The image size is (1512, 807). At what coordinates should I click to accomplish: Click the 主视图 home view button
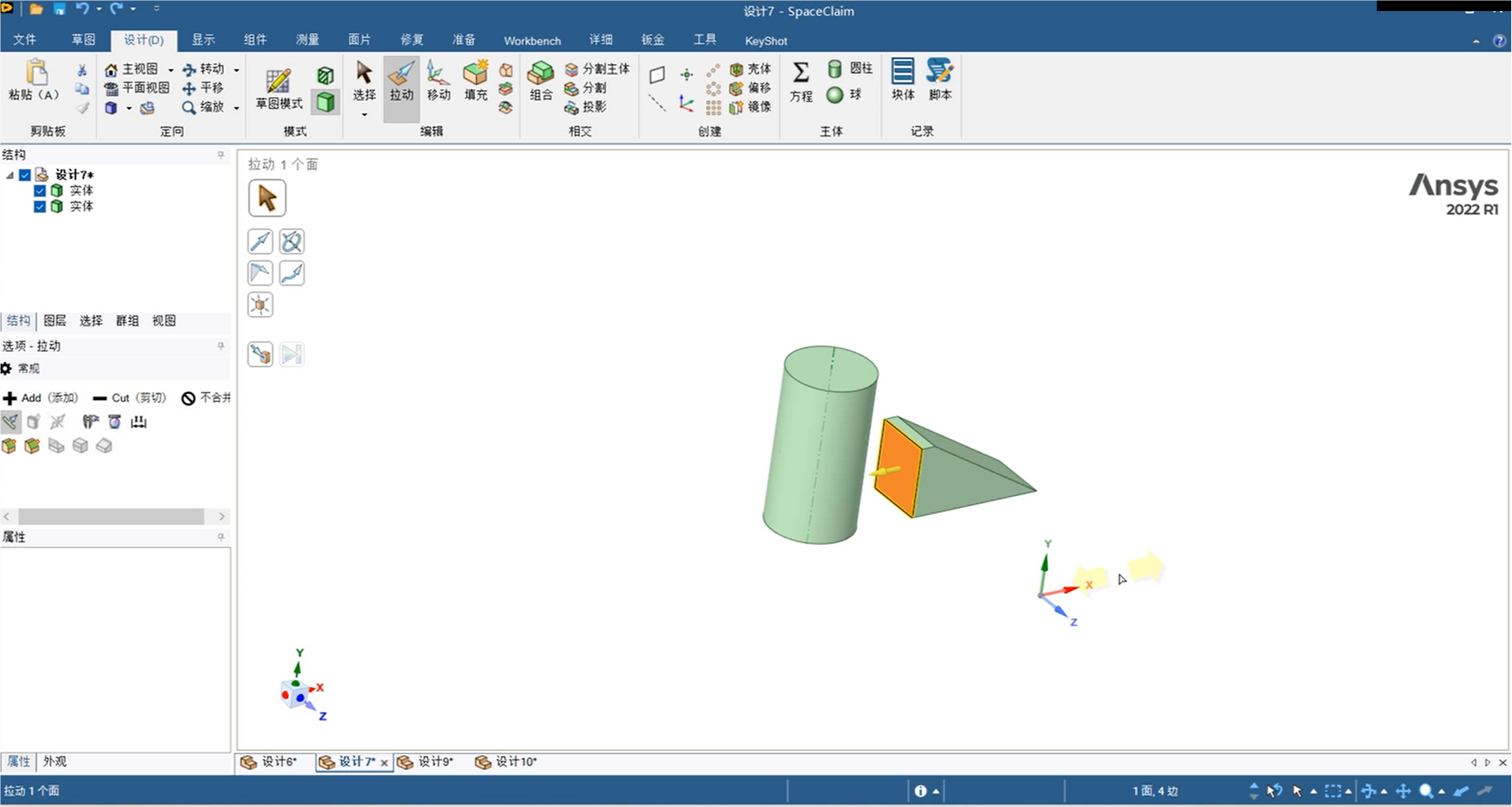[131, 69]
